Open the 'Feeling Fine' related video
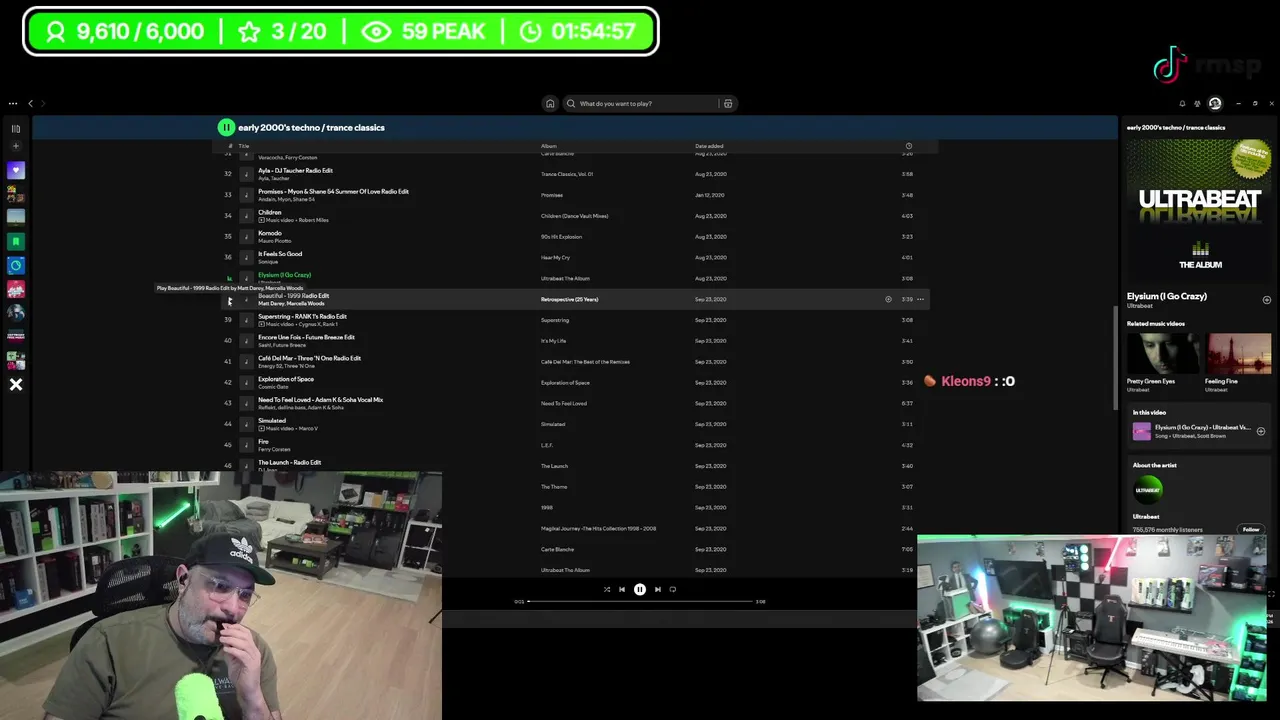Viewport: 1280px width, 720px height. pos(1238,354)
